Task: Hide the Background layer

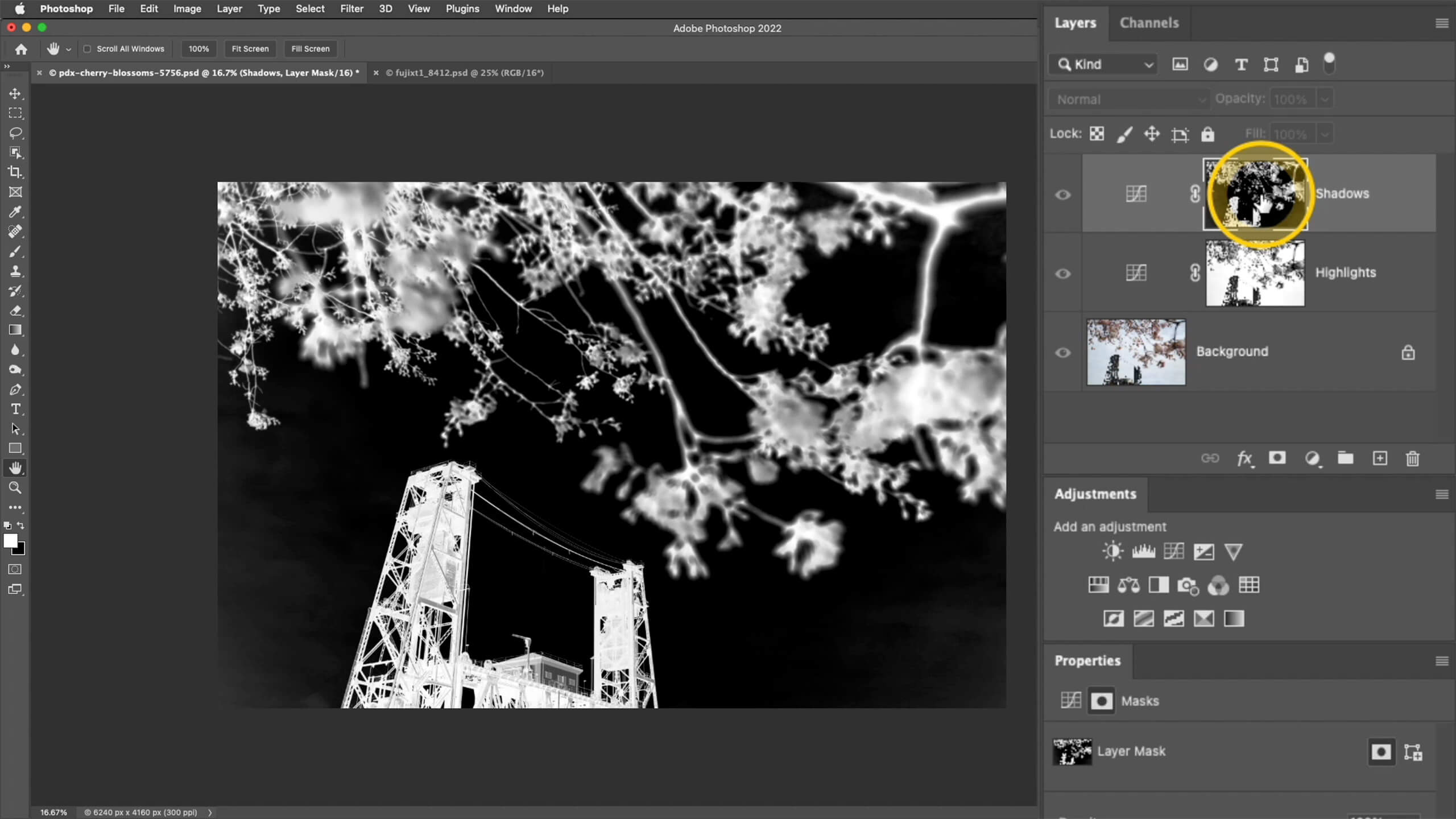Action: [1062, 353]
